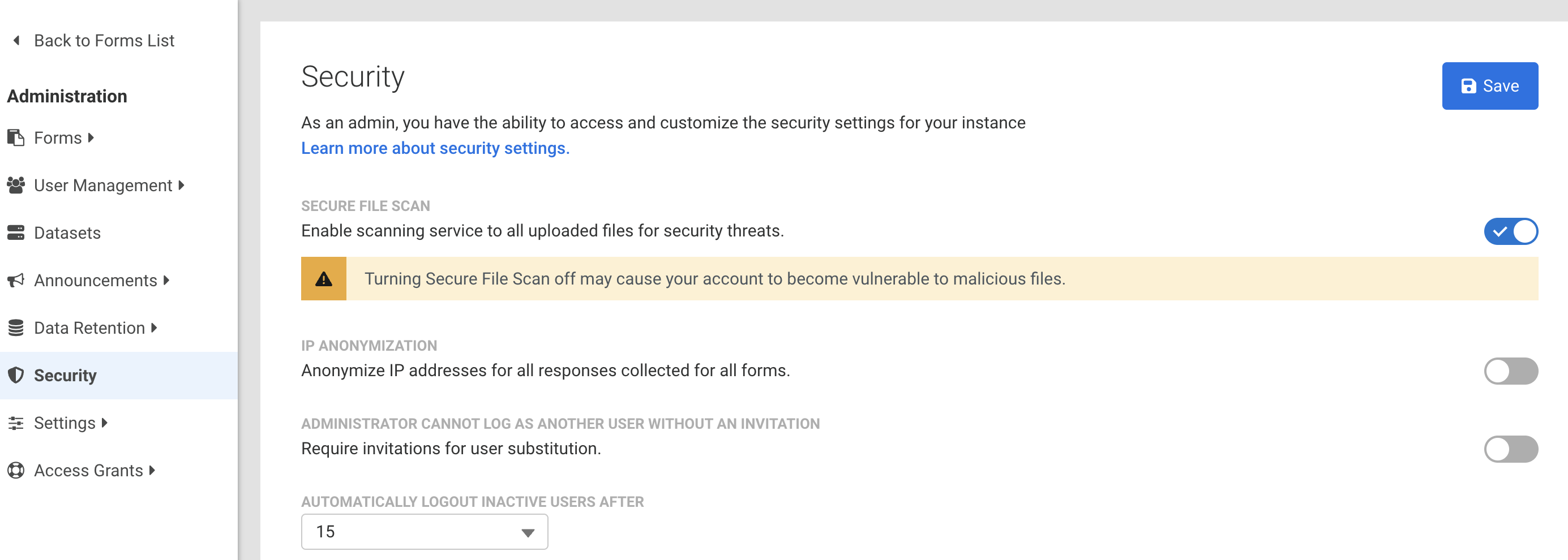The height and width of the screenshot is (560, 1568).
Task: Click the User Management people icon
Action: coord(16,185)
